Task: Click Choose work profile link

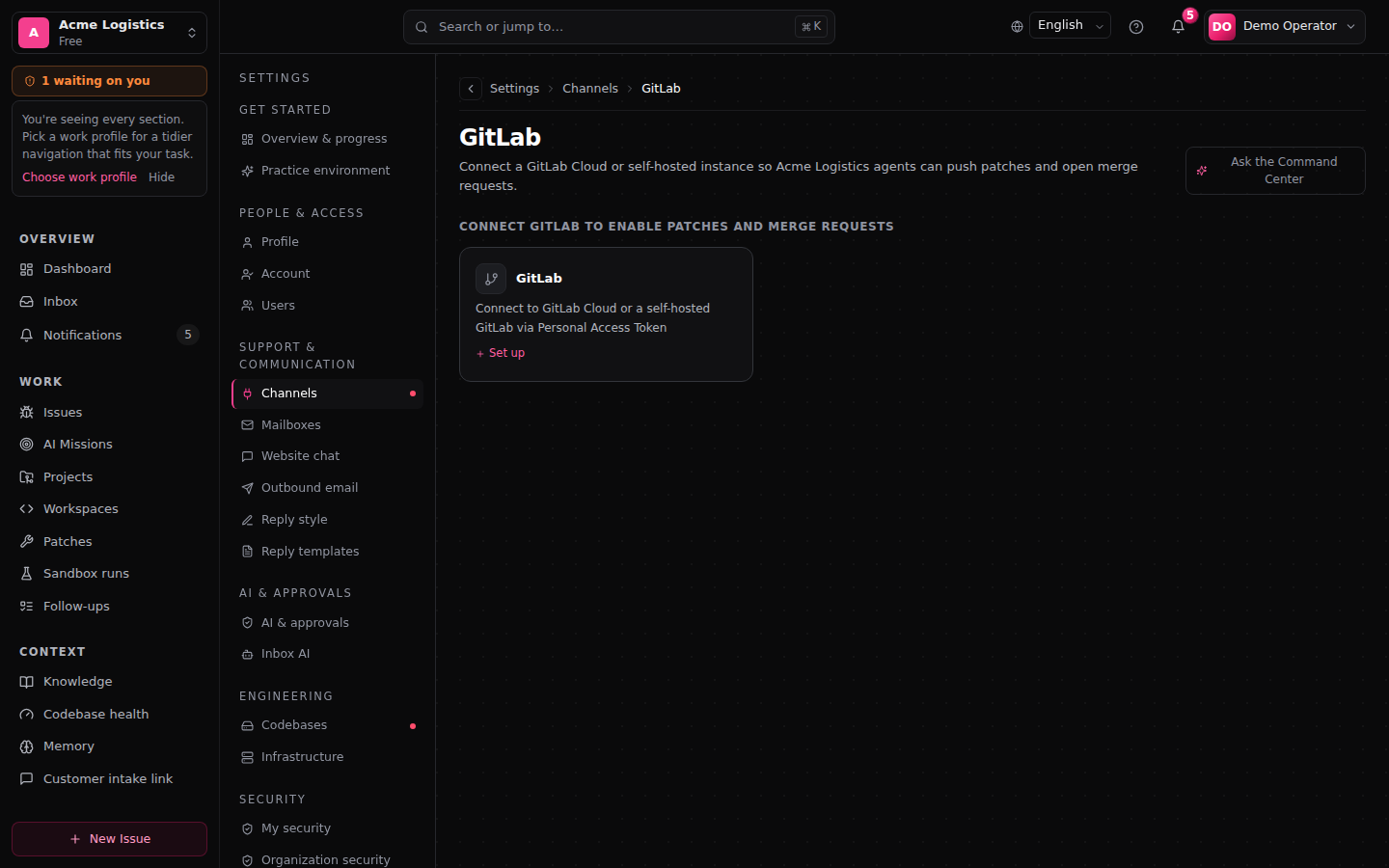Action: coord(79,177)
